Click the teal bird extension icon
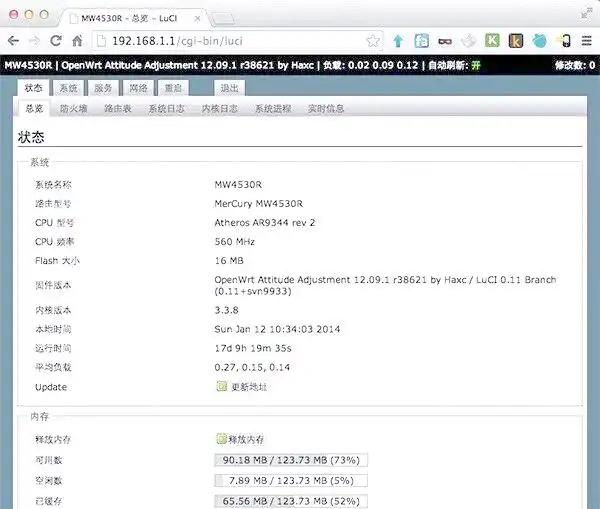 coord(540,41)
